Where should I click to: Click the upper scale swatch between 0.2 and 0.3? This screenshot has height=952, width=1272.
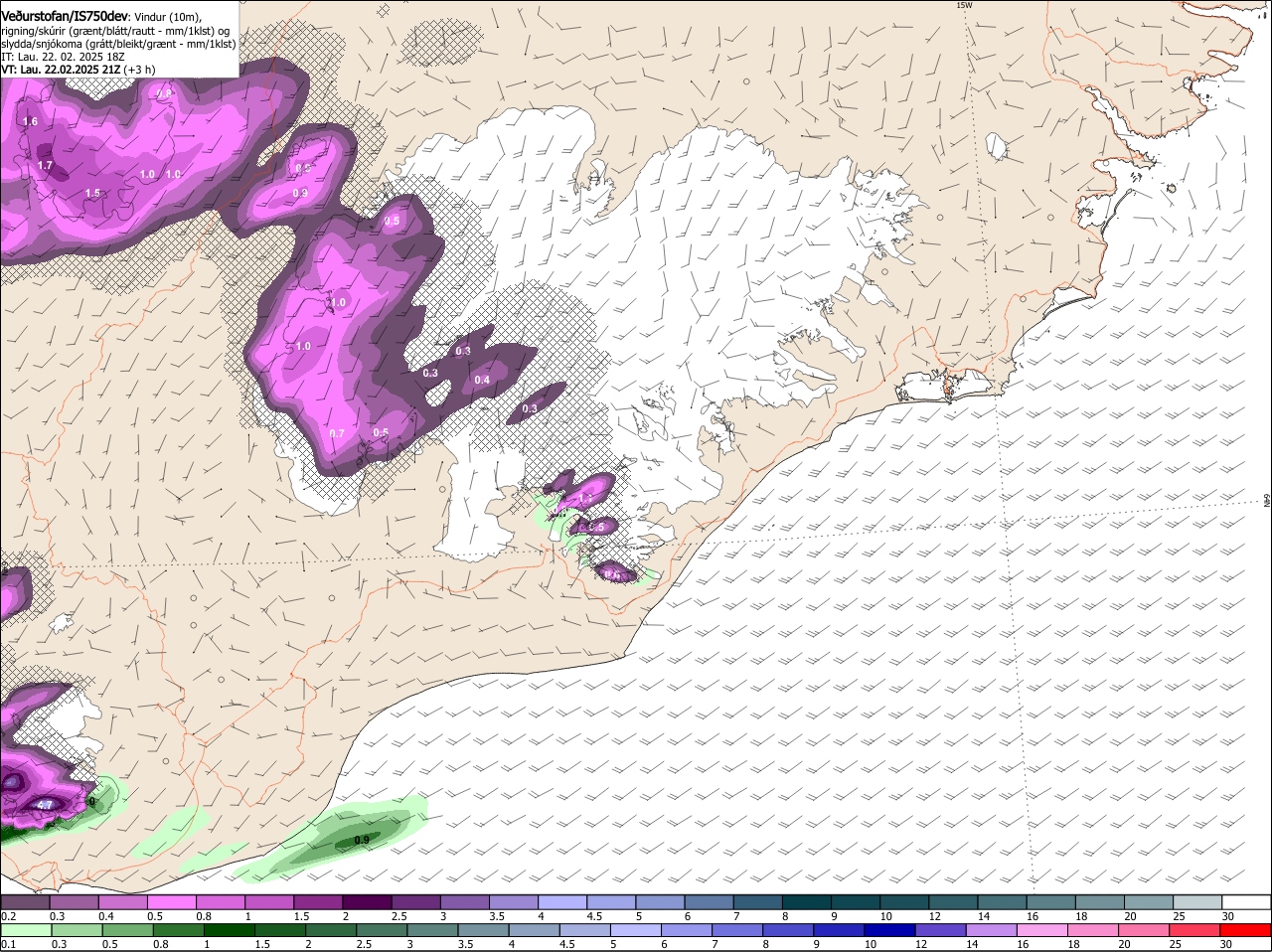coord(25,901)
